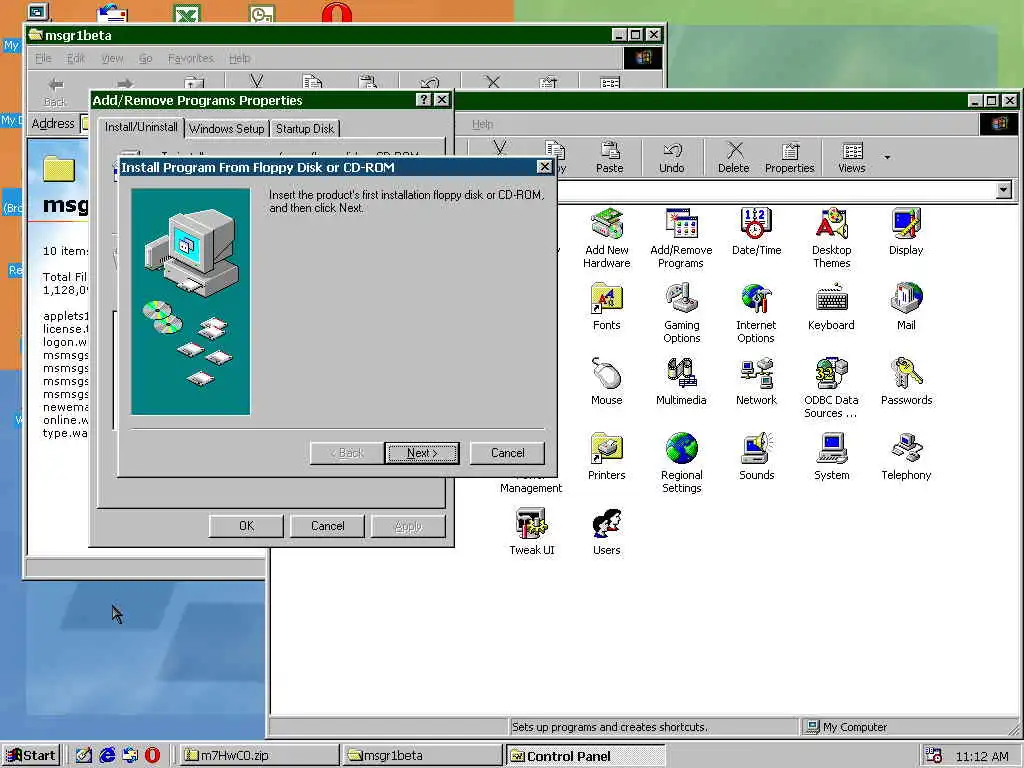Click Next in the install wizard
The height and width of the screenshot is (768, 1024).
tap(422, 453)
